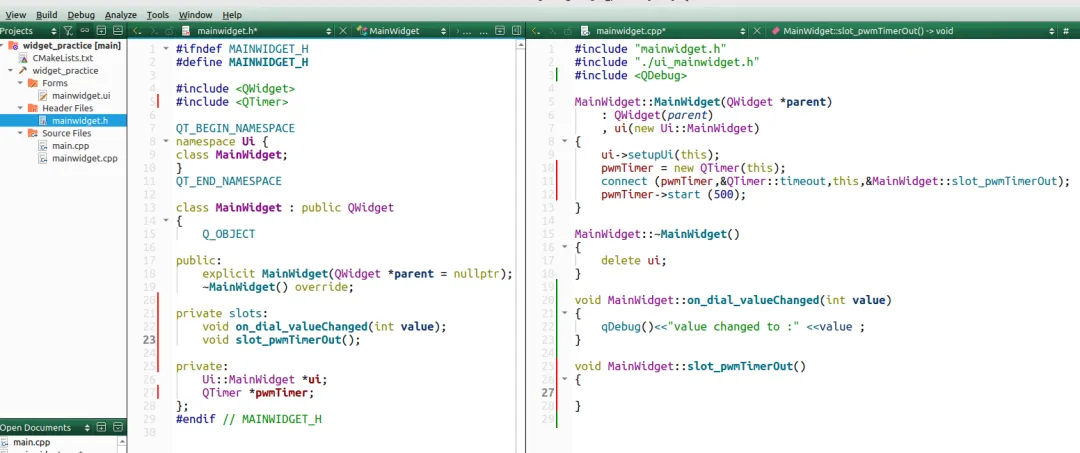Click the Source Files folder icon

tap(32, 133)
